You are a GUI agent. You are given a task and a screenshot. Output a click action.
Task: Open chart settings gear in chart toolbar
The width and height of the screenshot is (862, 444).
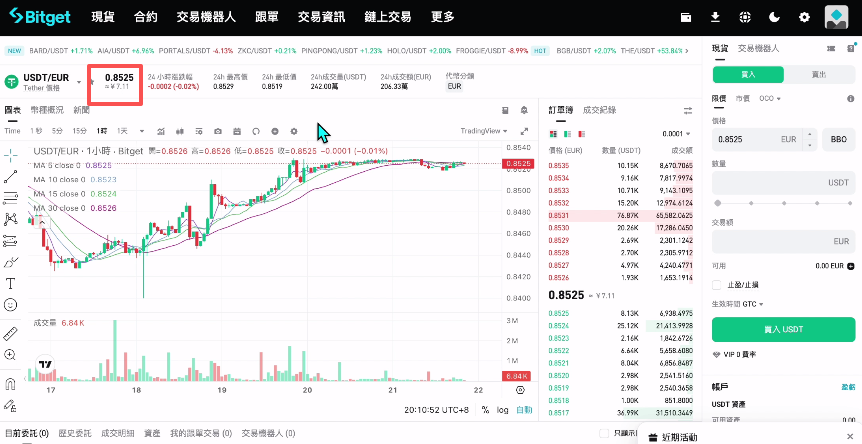click(x=293, y=131)
